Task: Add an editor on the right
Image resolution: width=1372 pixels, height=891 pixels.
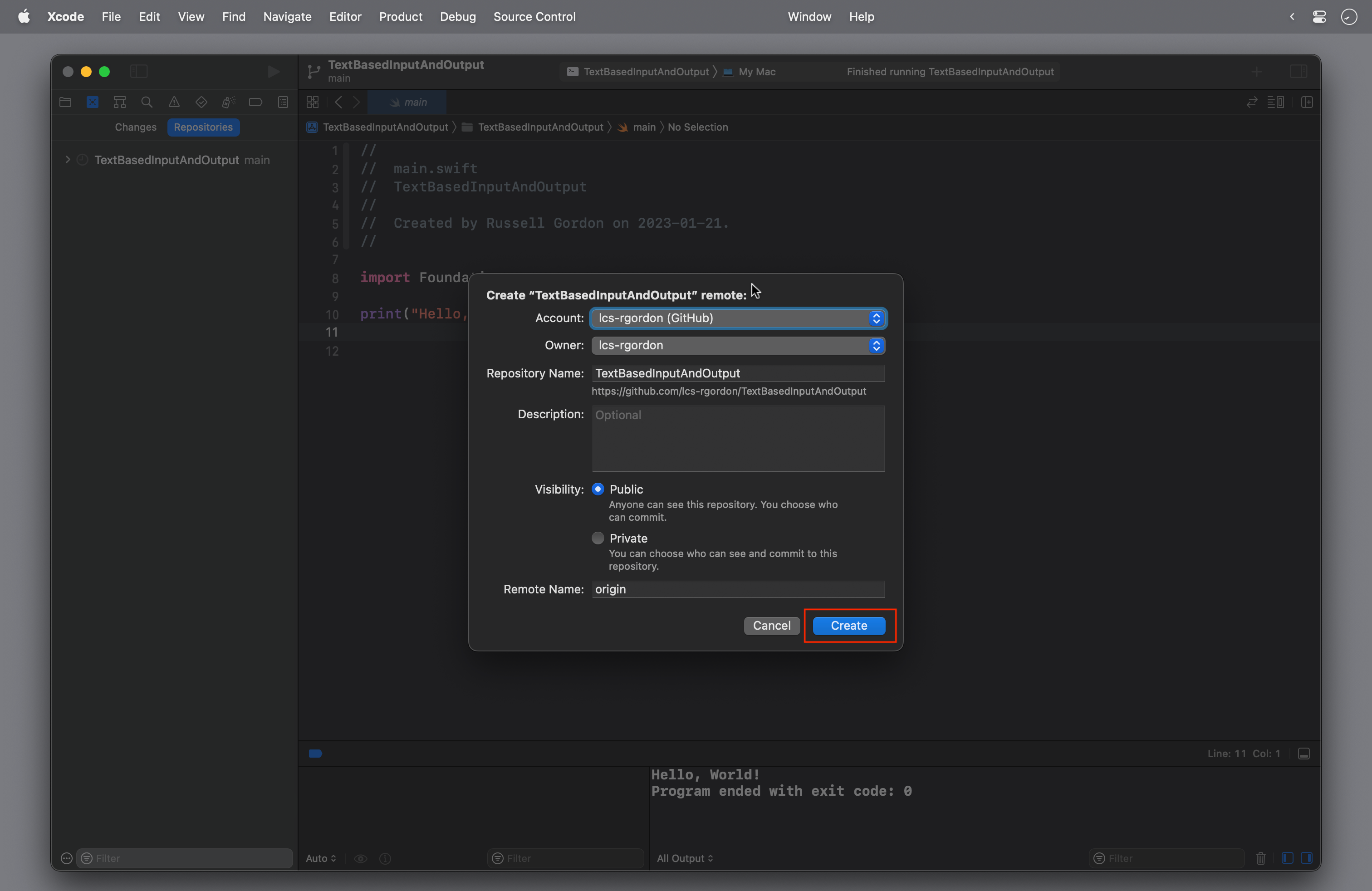Action: [x=1307, y=102]
